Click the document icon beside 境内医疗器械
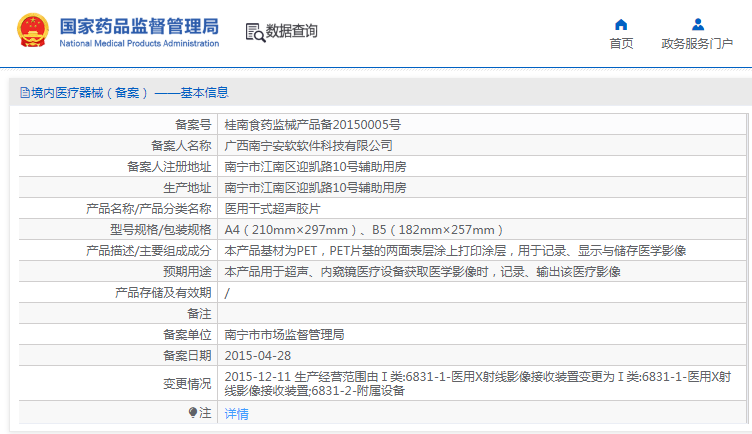Image resolution: width=752 pixels, height=434 pixels. pos(24,93)
